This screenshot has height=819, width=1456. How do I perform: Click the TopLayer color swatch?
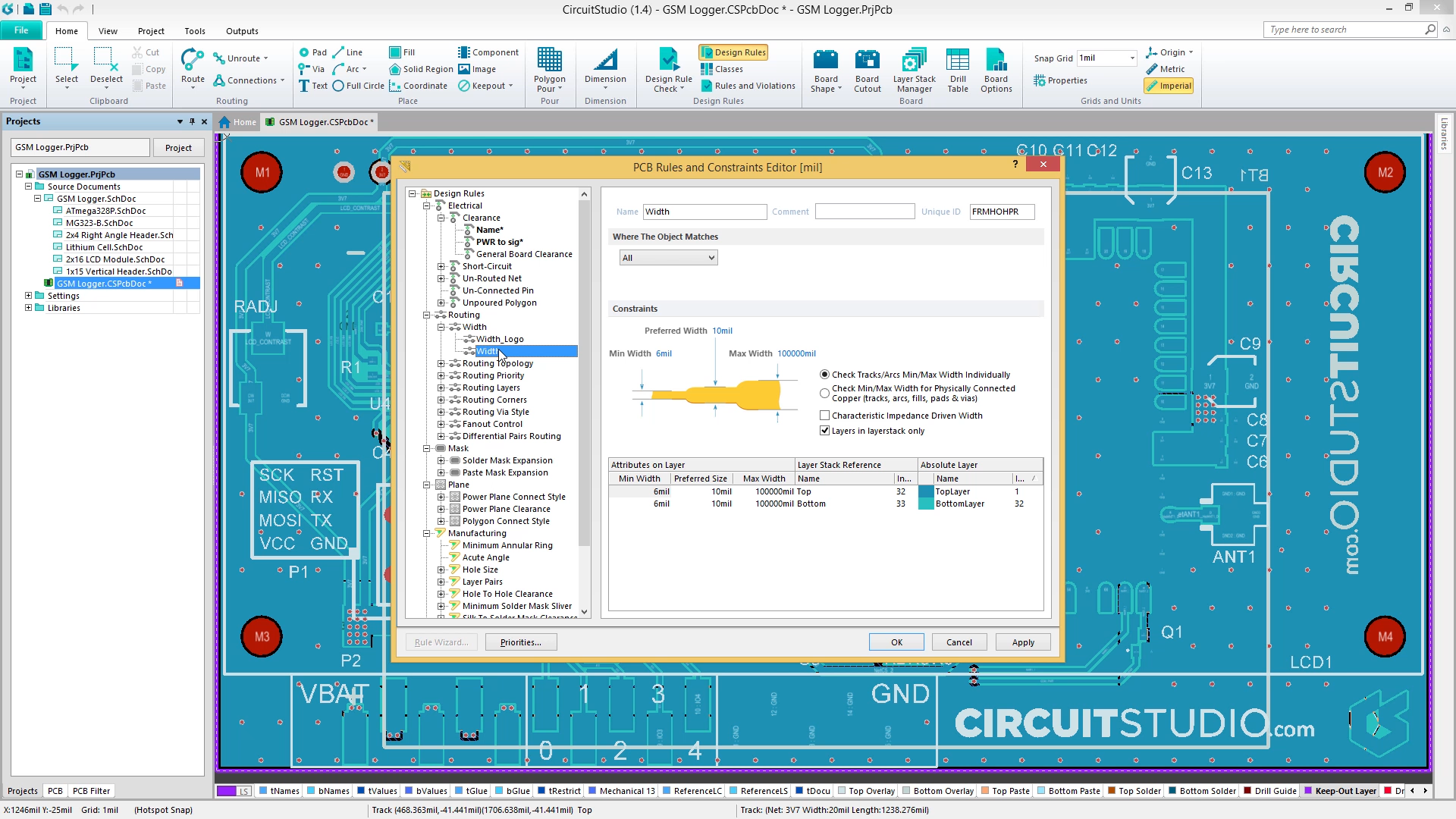926,491
